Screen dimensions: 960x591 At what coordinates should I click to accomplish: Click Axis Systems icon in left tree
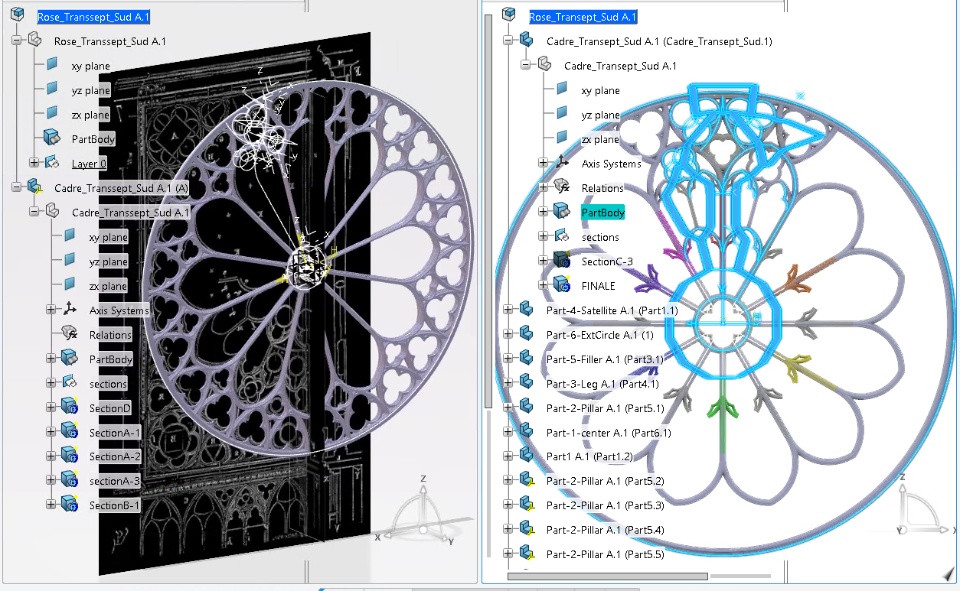click(x=70, y=309)
